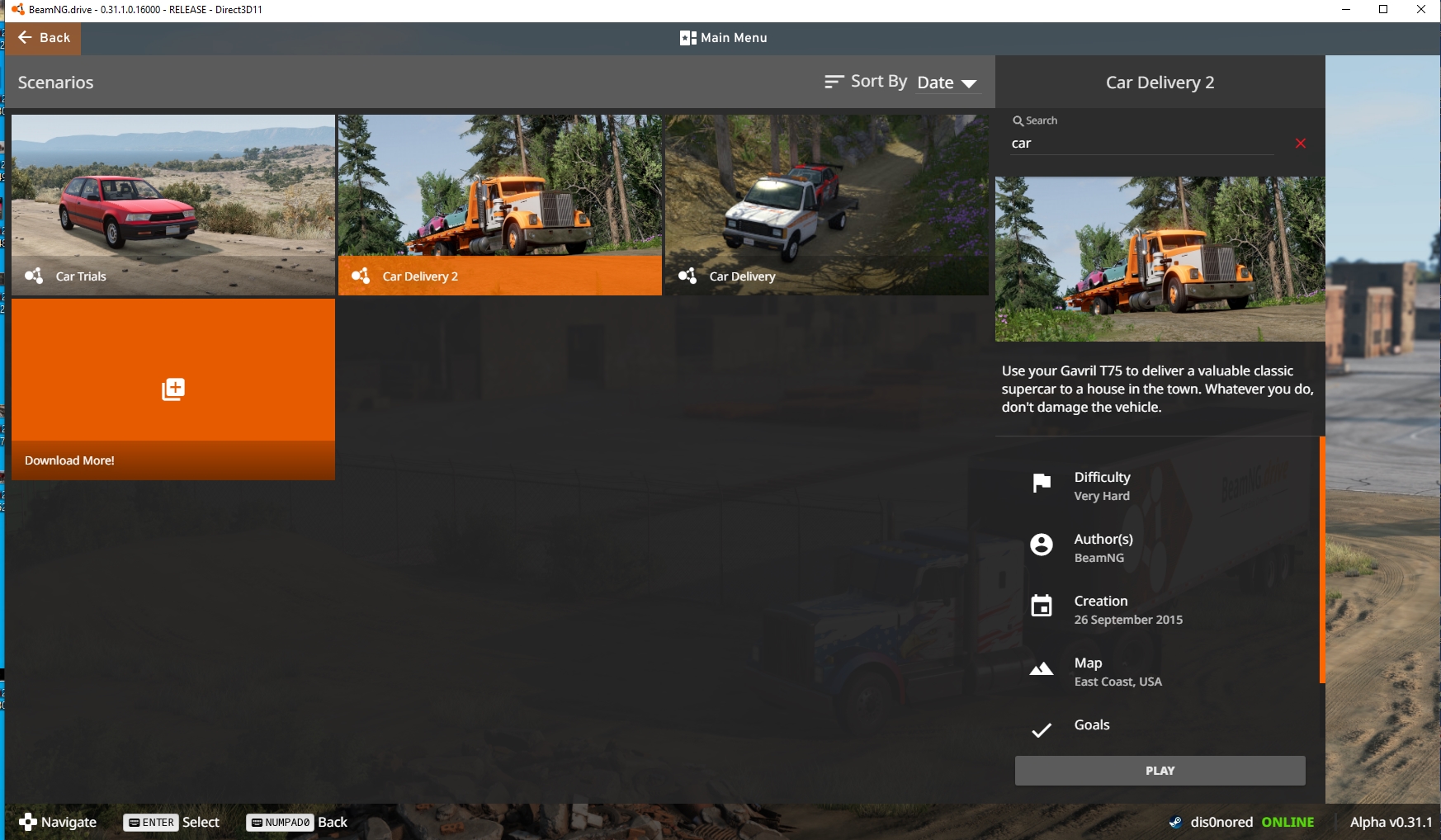Click the 'Alpha v0.31.1' version text
The image size is (1441, 840).
point(1391,822)
